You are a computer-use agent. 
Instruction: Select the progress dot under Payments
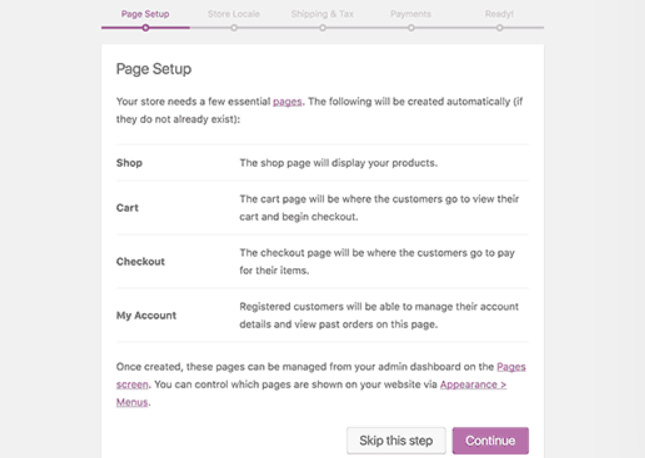411,28
